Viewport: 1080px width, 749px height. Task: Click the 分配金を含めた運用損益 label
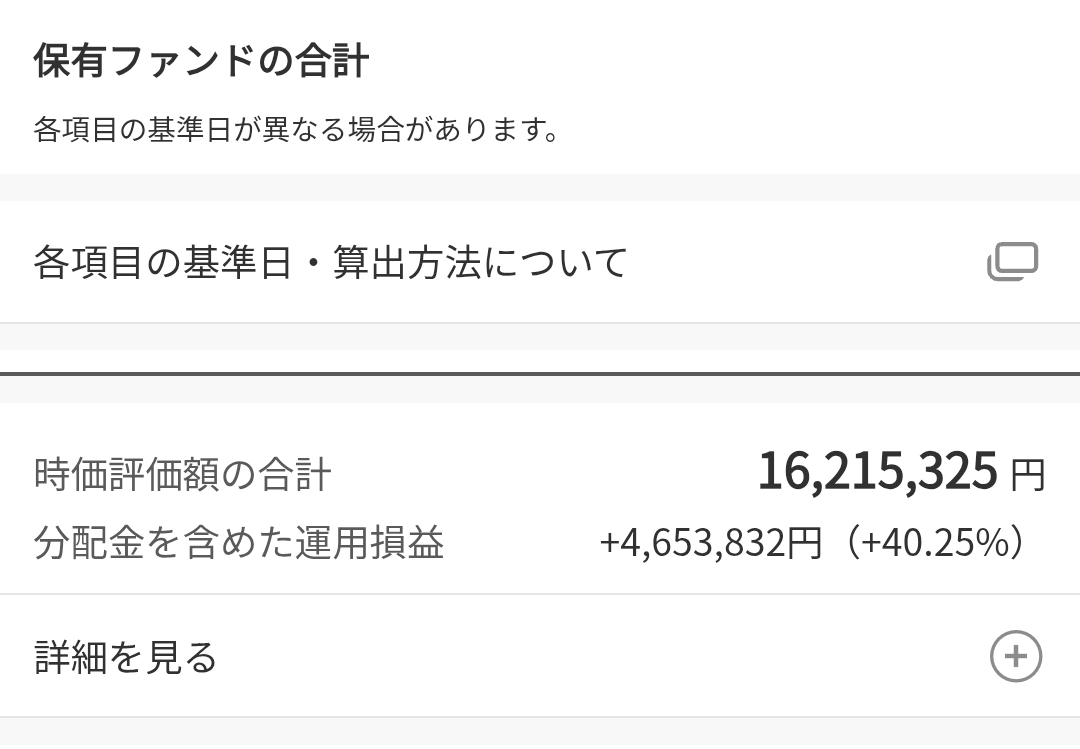point(238,542)
